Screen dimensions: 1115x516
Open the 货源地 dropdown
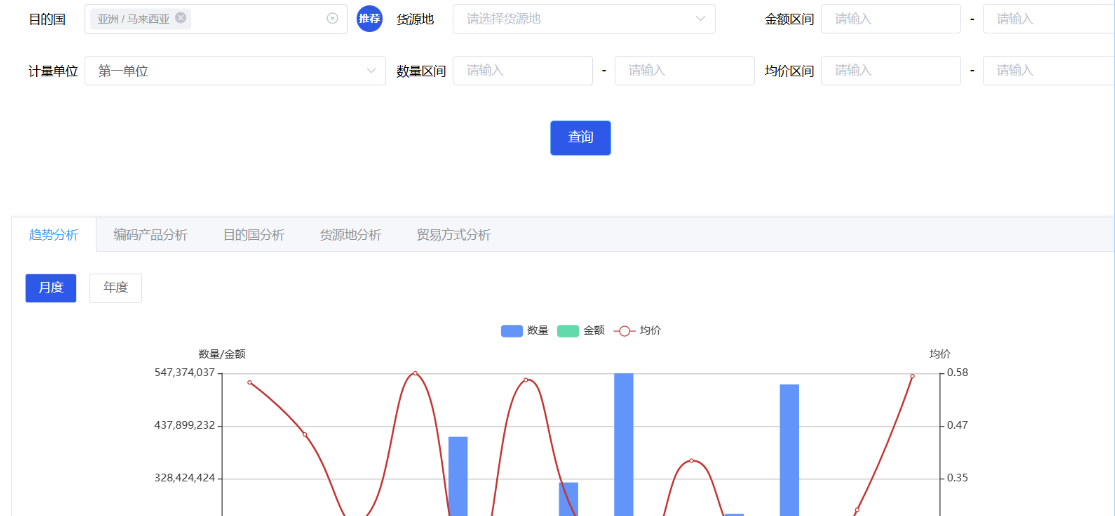584,19
